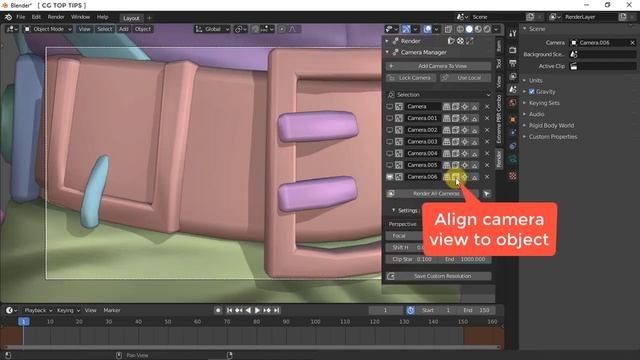Click the track-to icon for Camera.005
Screen dimensions: 640x360
(465, 165)
